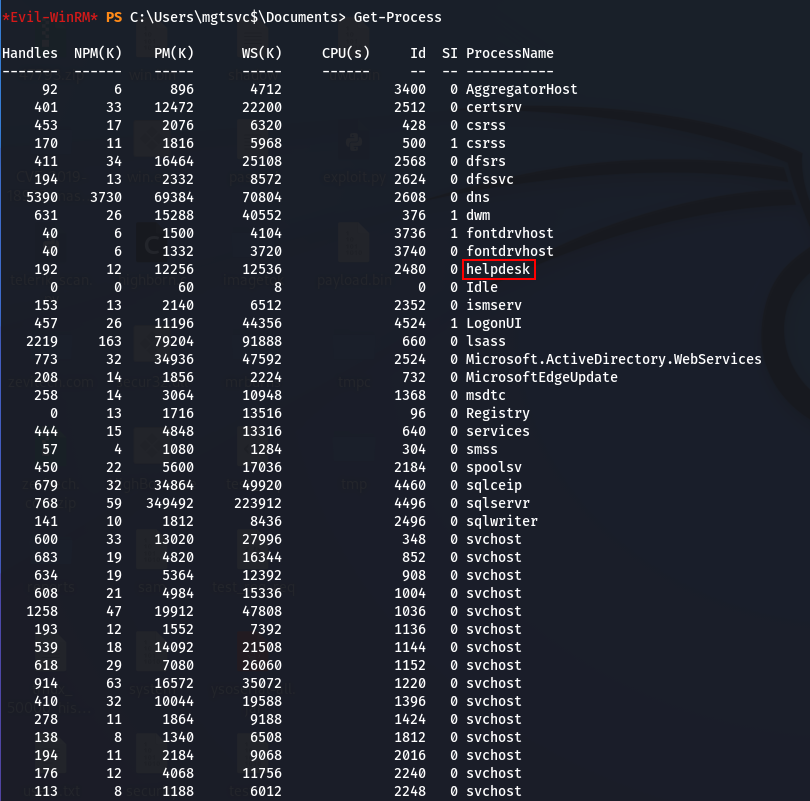Screen dimensions: 810x801
Task: Click the Handles column header
Action: [29, 53]
